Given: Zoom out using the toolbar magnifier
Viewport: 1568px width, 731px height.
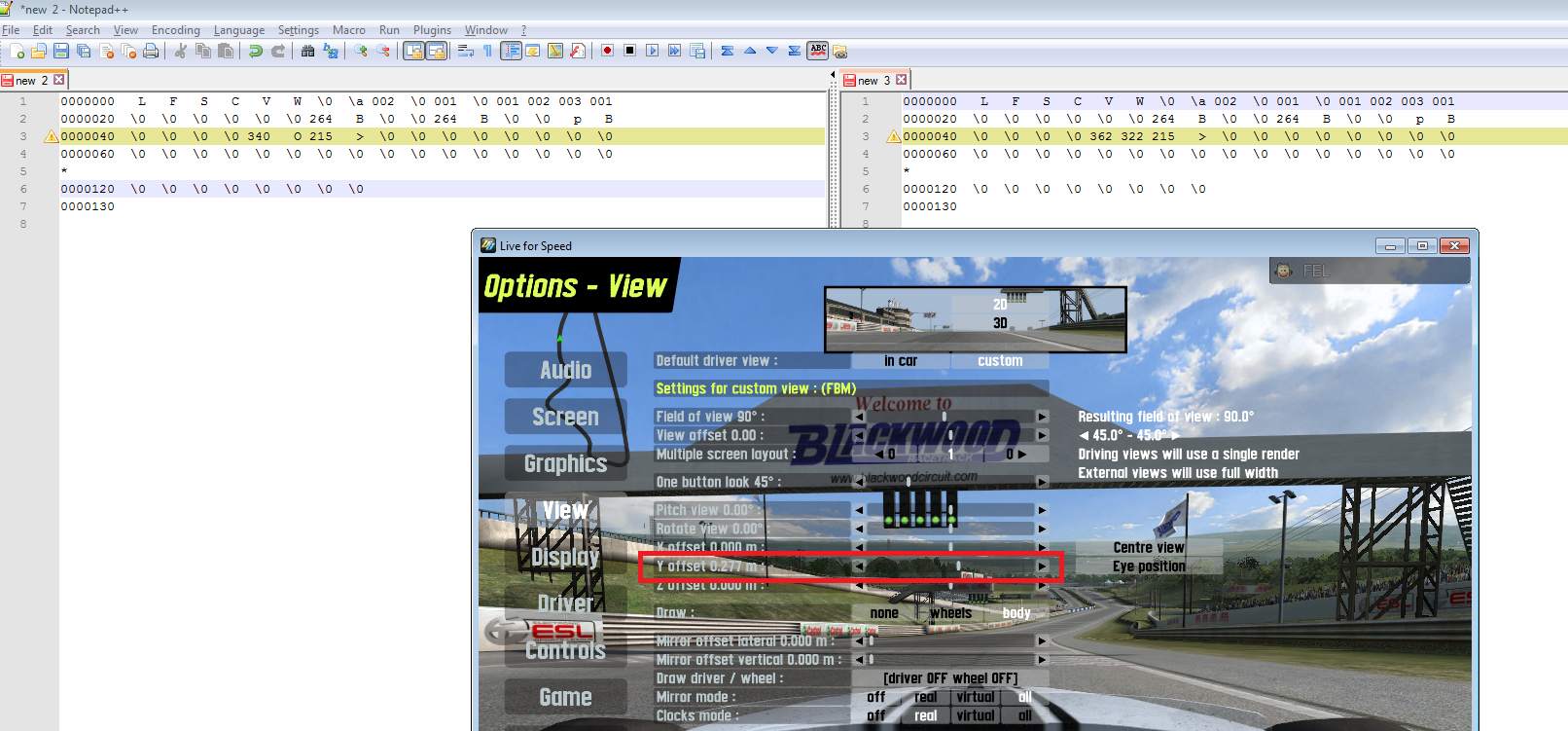Looking at the screenshot, I should (383, 51).
